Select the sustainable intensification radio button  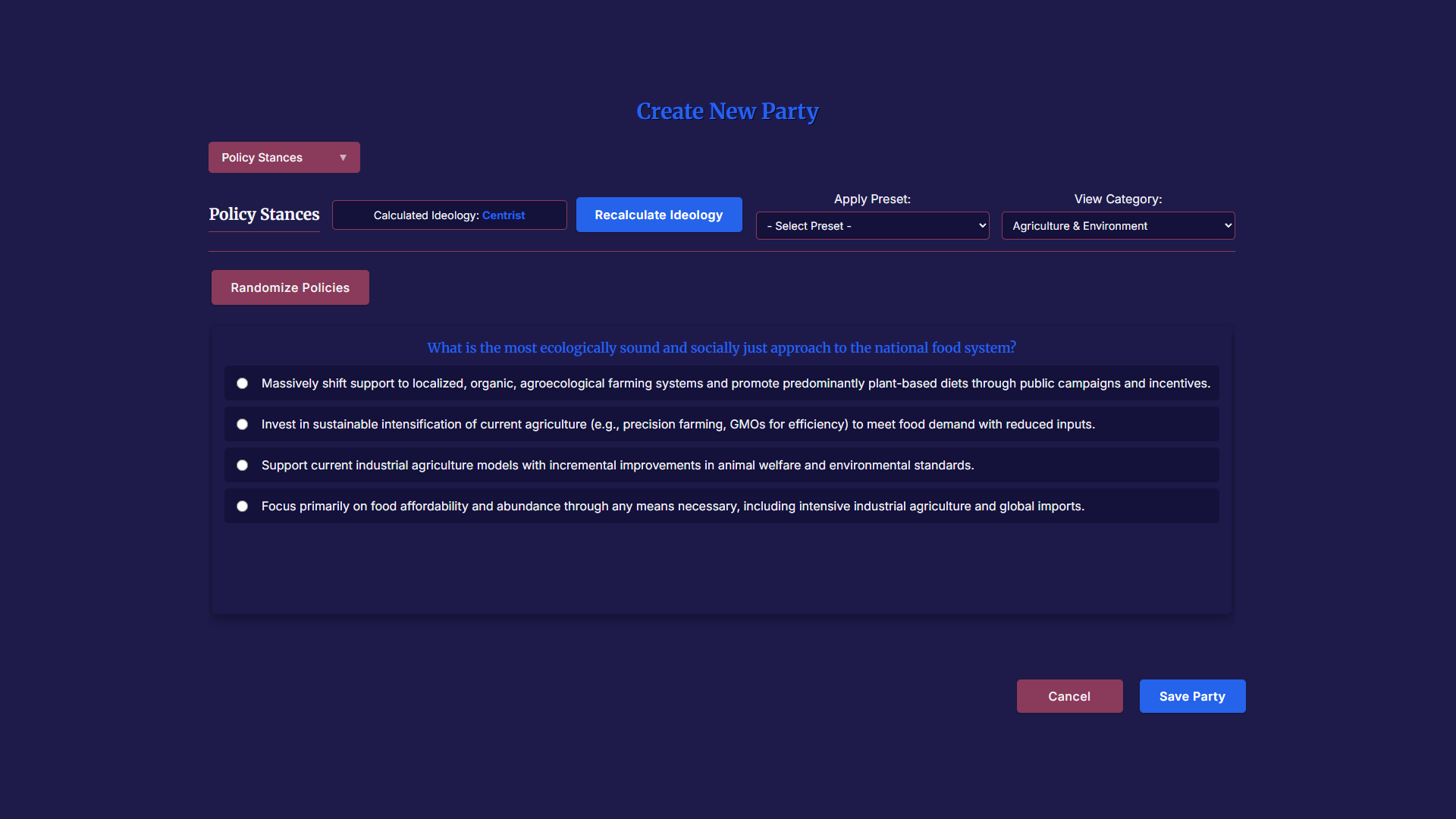coord(242,425)
